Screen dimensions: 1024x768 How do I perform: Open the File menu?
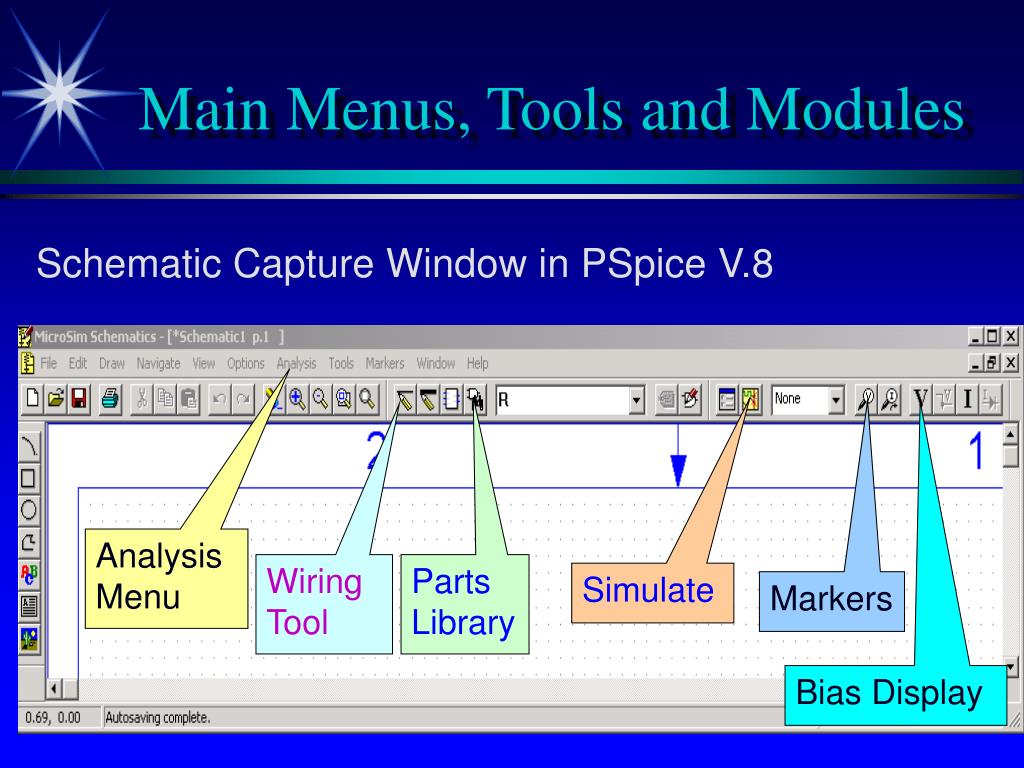point(49,363)
